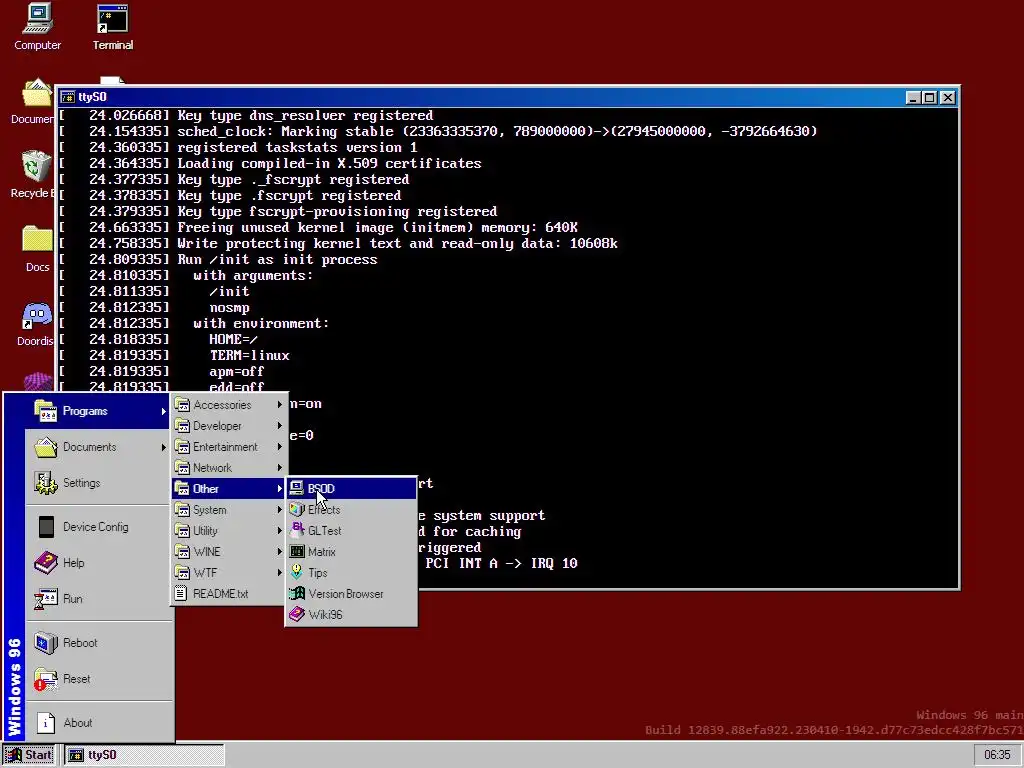The image size is (1024, 768).
Task: Close the ttyS0 window
Action: pyautogui.click(x=948, y=97)
